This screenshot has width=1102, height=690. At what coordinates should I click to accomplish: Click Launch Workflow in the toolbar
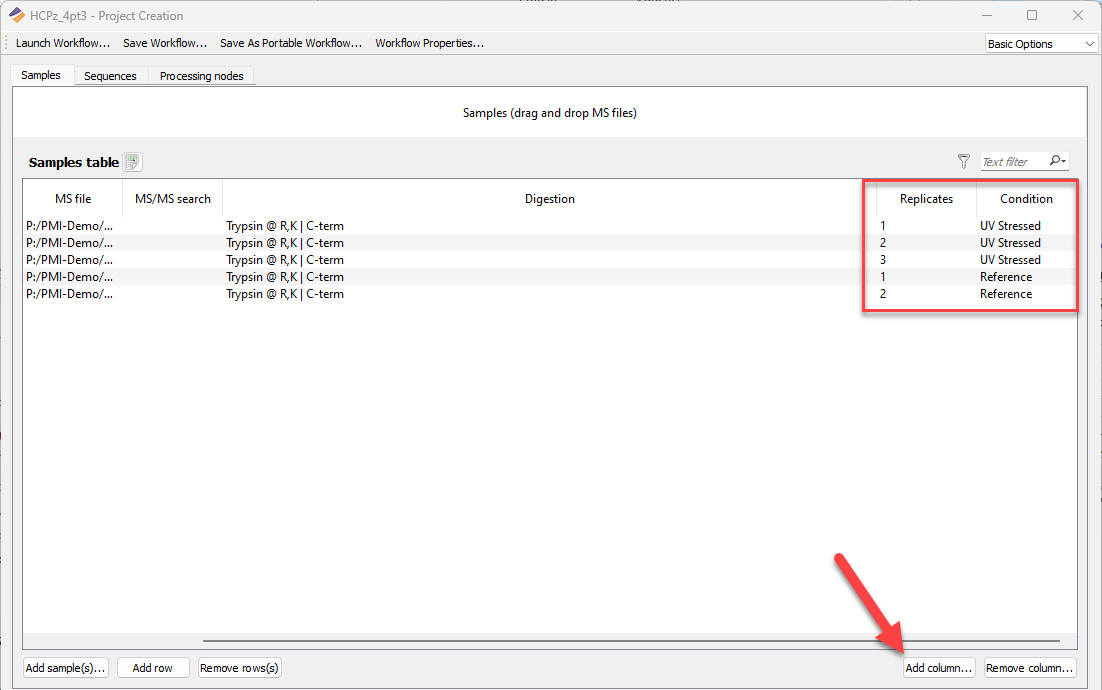(x=63, y=43)
